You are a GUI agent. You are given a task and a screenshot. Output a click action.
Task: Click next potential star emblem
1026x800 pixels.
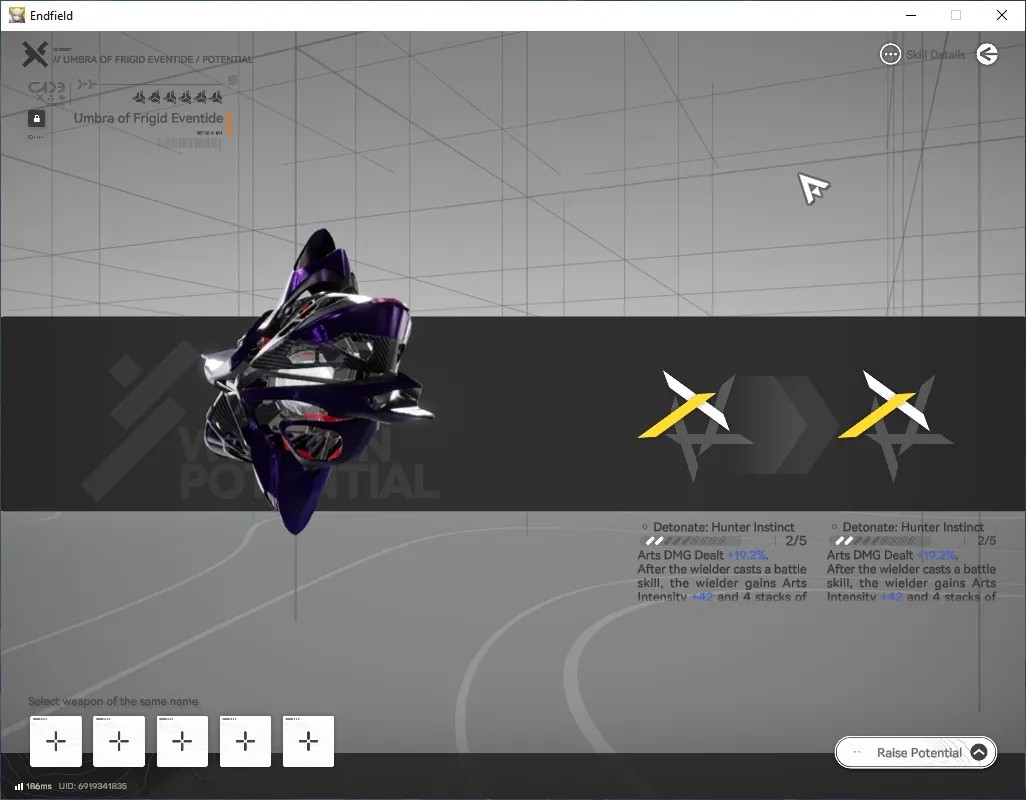click(x=896, y=425)
